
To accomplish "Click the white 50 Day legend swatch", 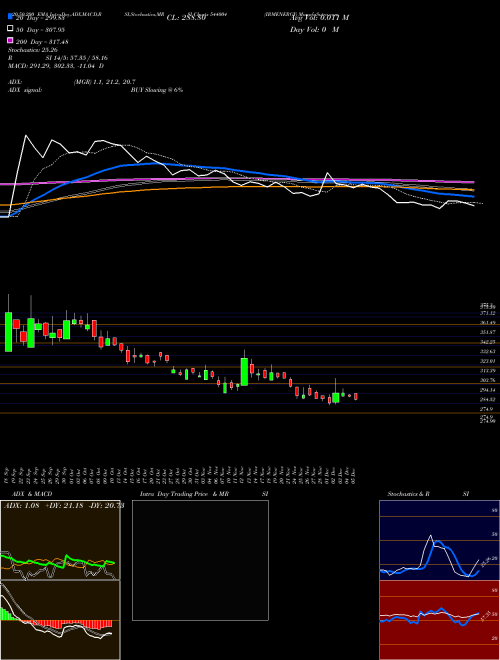I will click(x=11, y=29).
